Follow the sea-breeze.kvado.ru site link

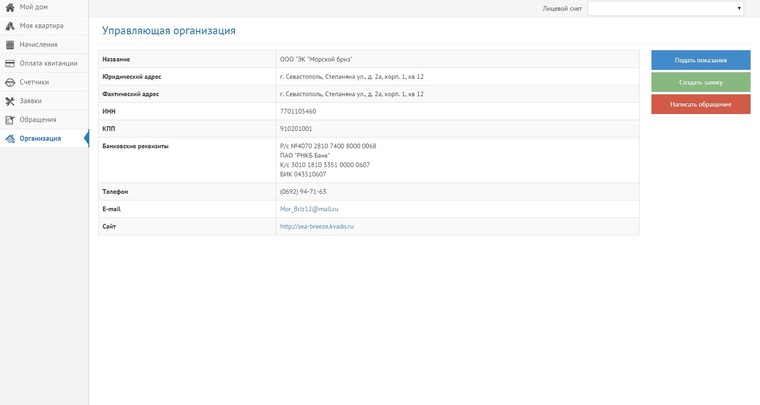316,226
